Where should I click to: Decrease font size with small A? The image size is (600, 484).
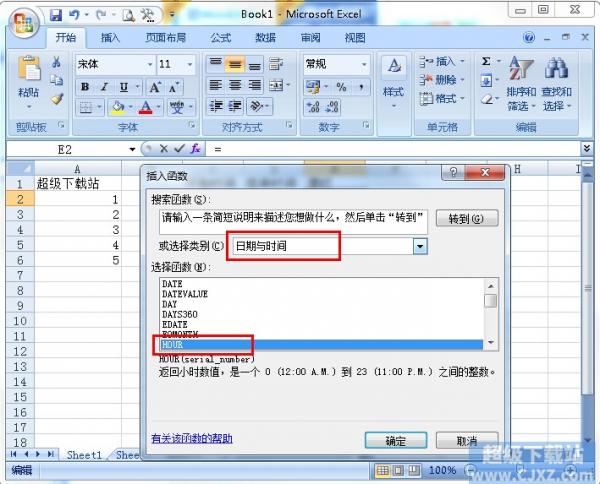click(174, 88)
